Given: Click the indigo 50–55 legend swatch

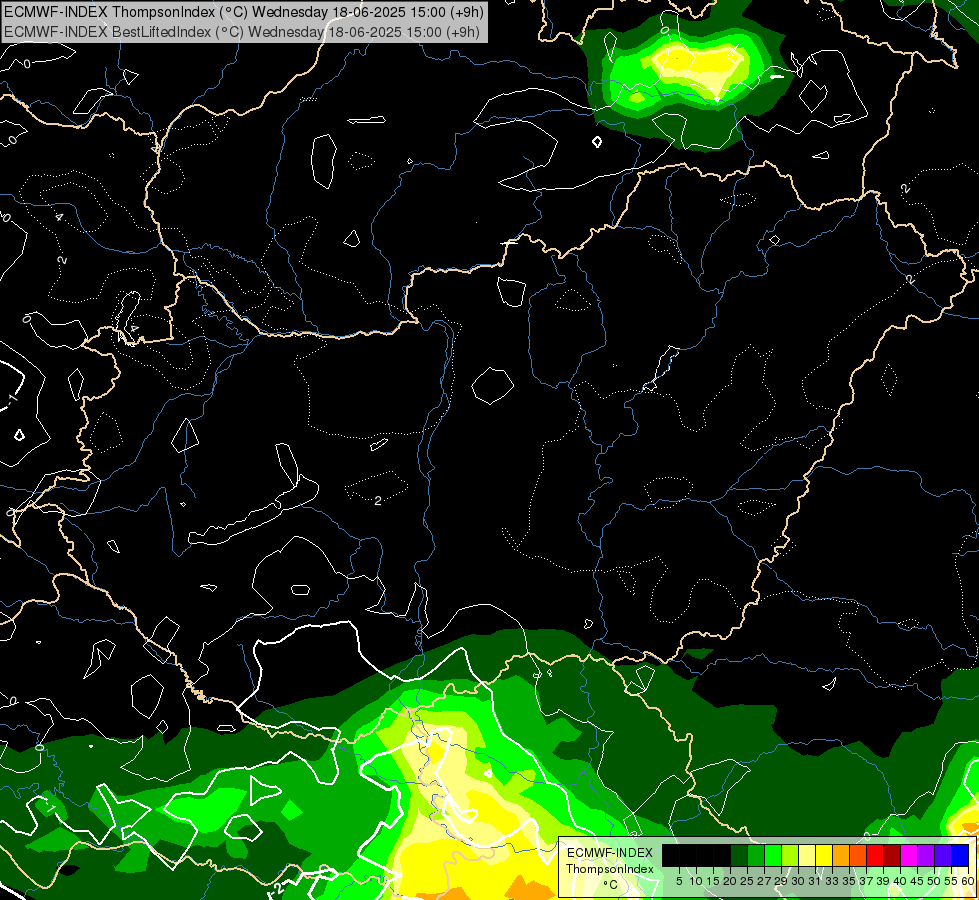Looking at the screenshot, I should [943, 855].
